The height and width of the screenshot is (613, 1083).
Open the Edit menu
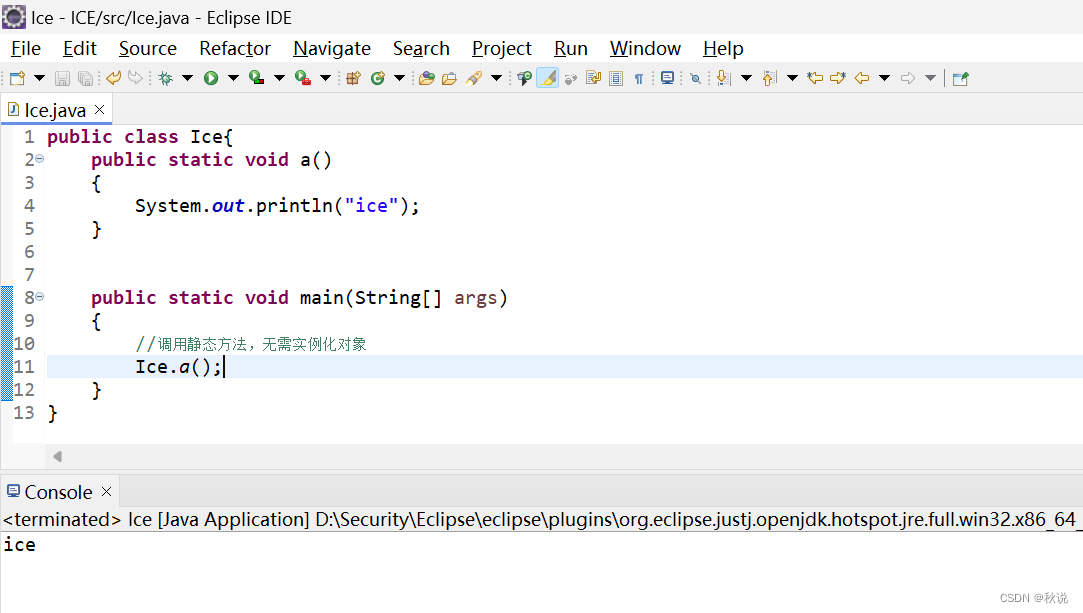tap(79, 48)
